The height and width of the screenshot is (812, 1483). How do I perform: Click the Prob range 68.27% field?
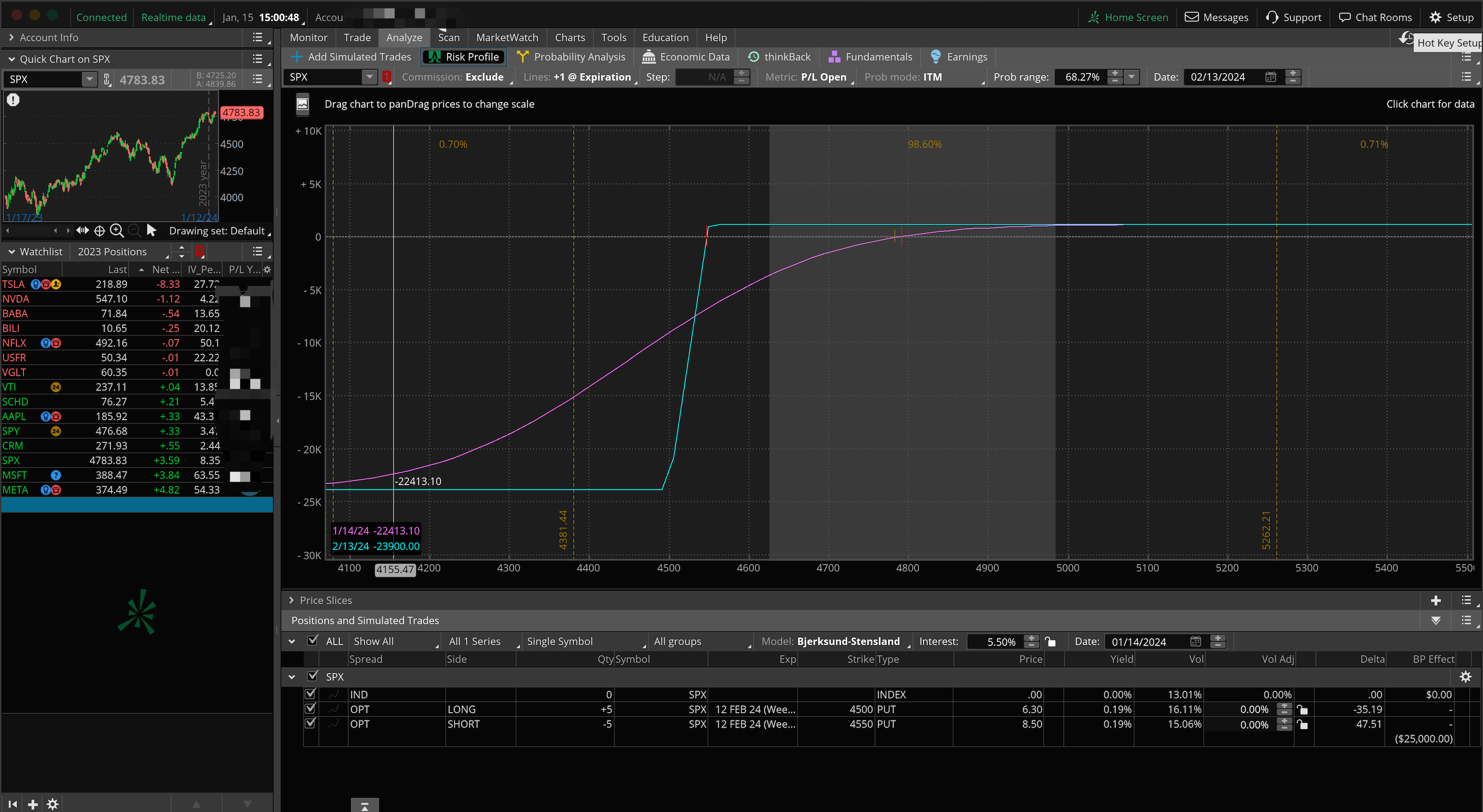coord(1082,77)
